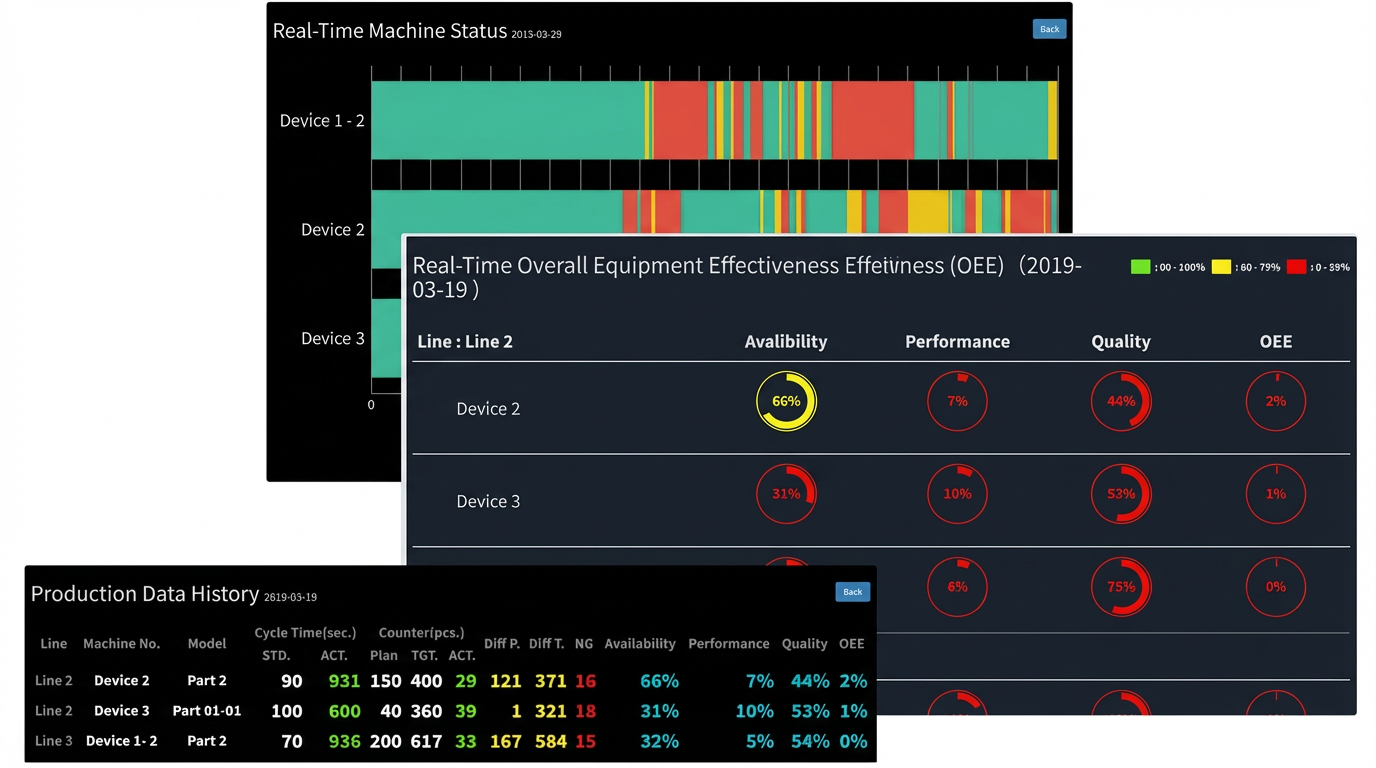Select Device 3 Performance gauge showing 10%

pos(957,494)
